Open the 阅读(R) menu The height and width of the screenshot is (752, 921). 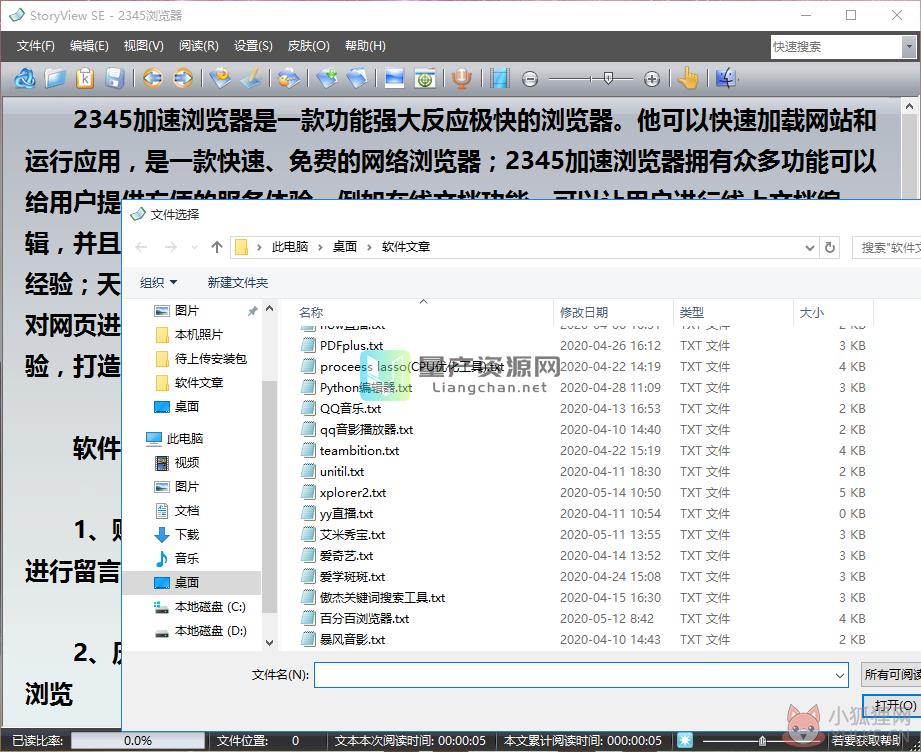coord(199,46)
